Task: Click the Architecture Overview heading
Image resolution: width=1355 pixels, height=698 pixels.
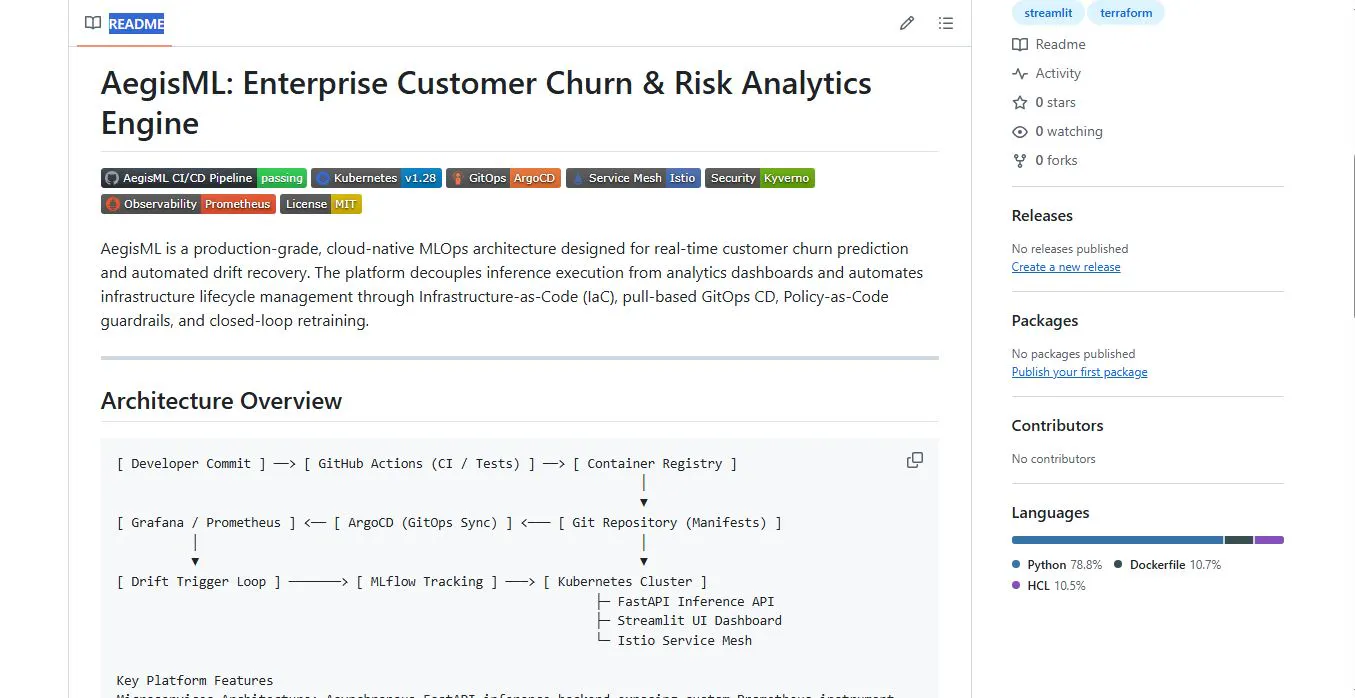Action: click(221, 401)
